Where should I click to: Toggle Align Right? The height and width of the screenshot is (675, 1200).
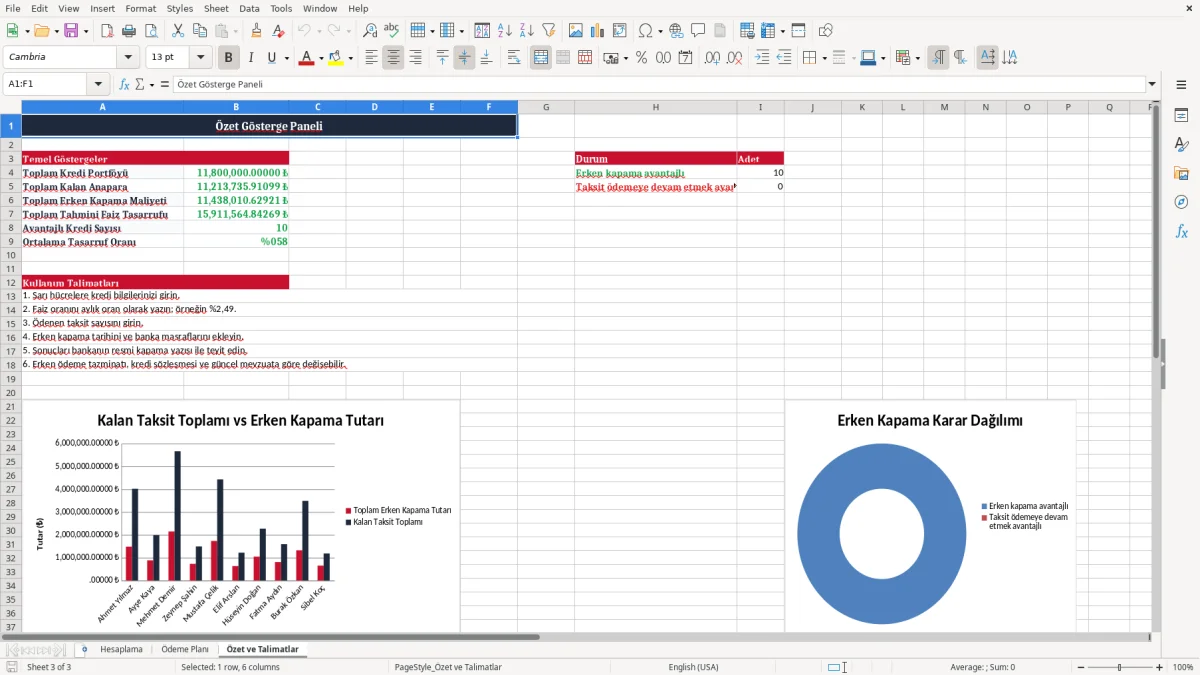pyautogui.click(x=415, y=58)
